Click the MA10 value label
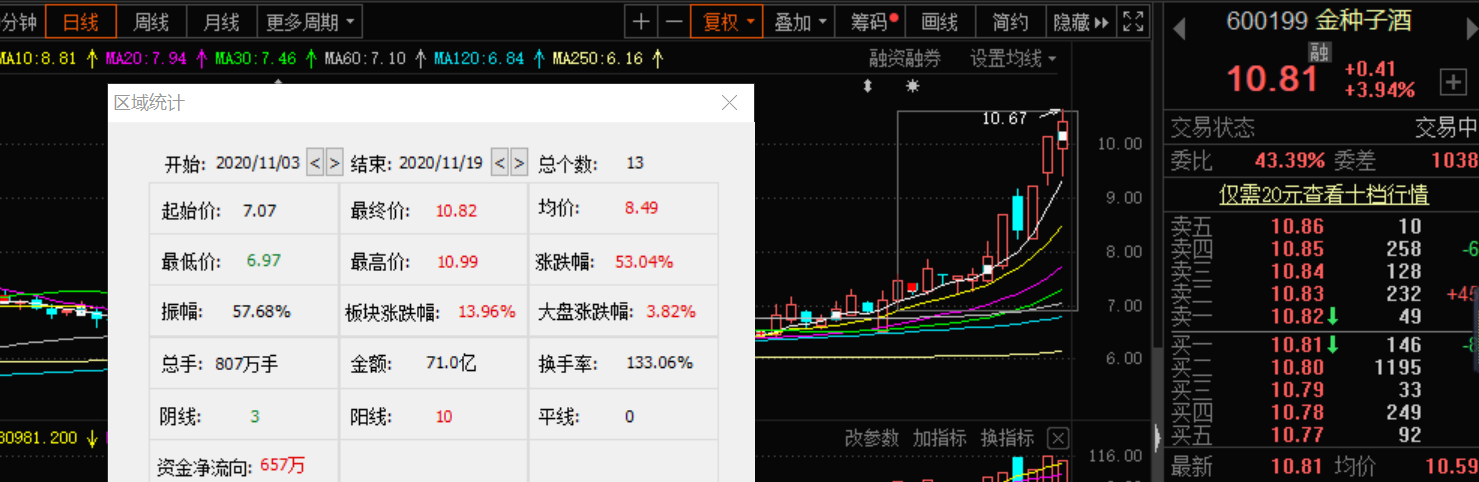Viewport: 1479px width, 482px height. point(38,59)
